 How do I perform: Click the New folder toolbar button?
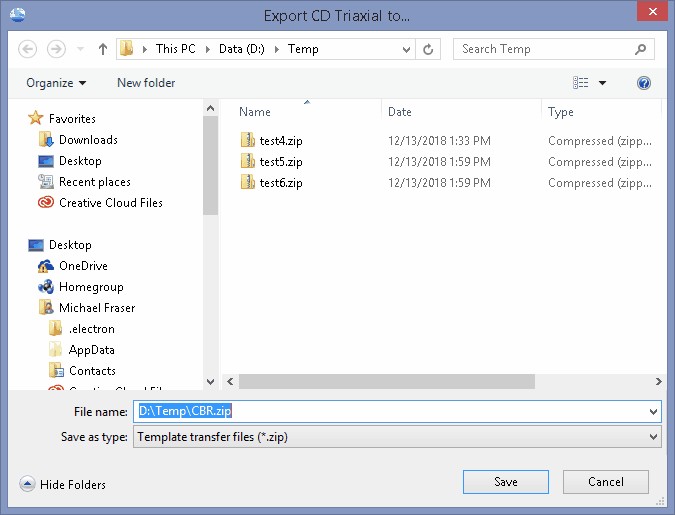click(146, 83)
